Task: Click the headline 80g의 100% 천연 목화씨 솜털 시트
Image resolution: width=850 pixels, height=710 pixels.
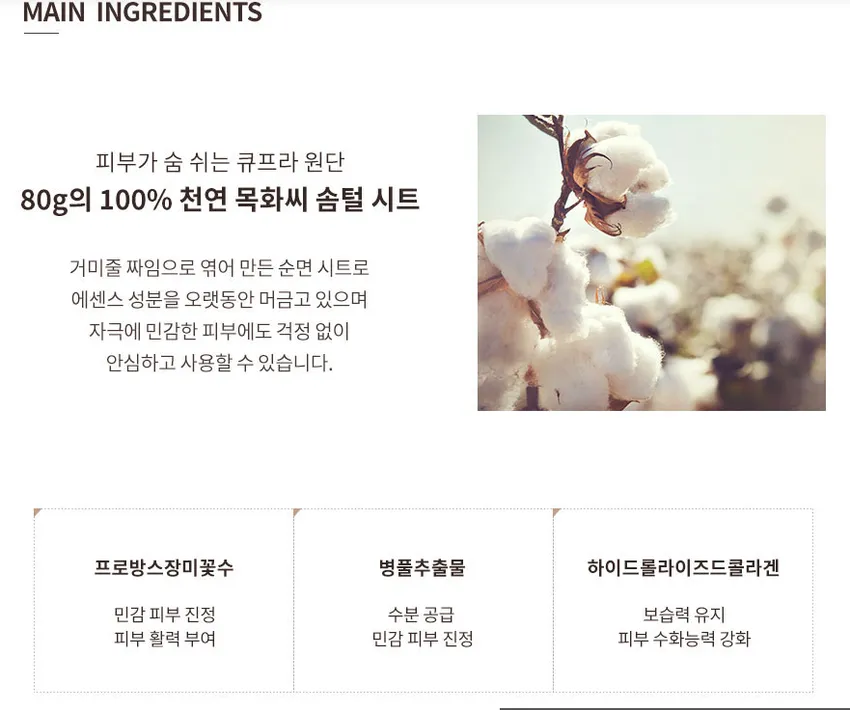Action: point(220,199)
